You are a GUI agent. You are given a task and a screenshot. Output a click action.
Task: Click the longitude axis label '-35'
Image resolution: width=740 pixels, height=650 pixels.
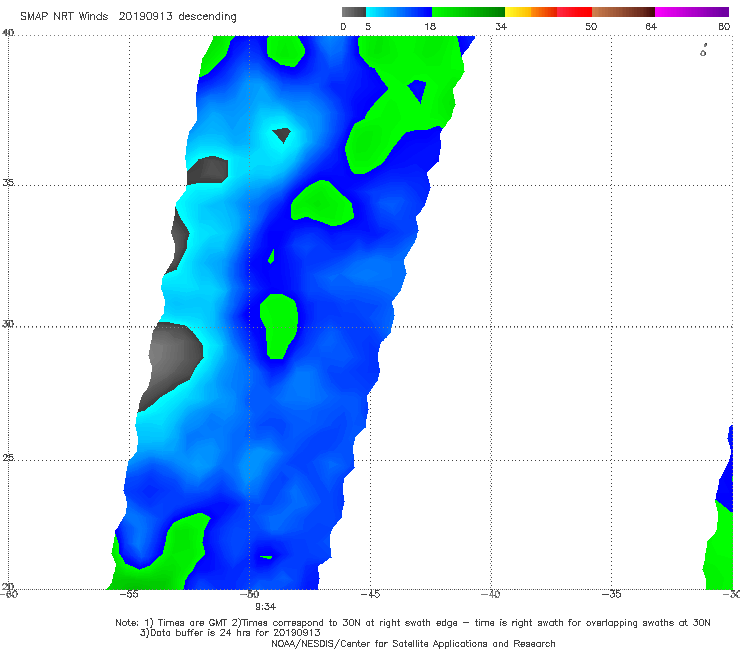coord(612,594)
